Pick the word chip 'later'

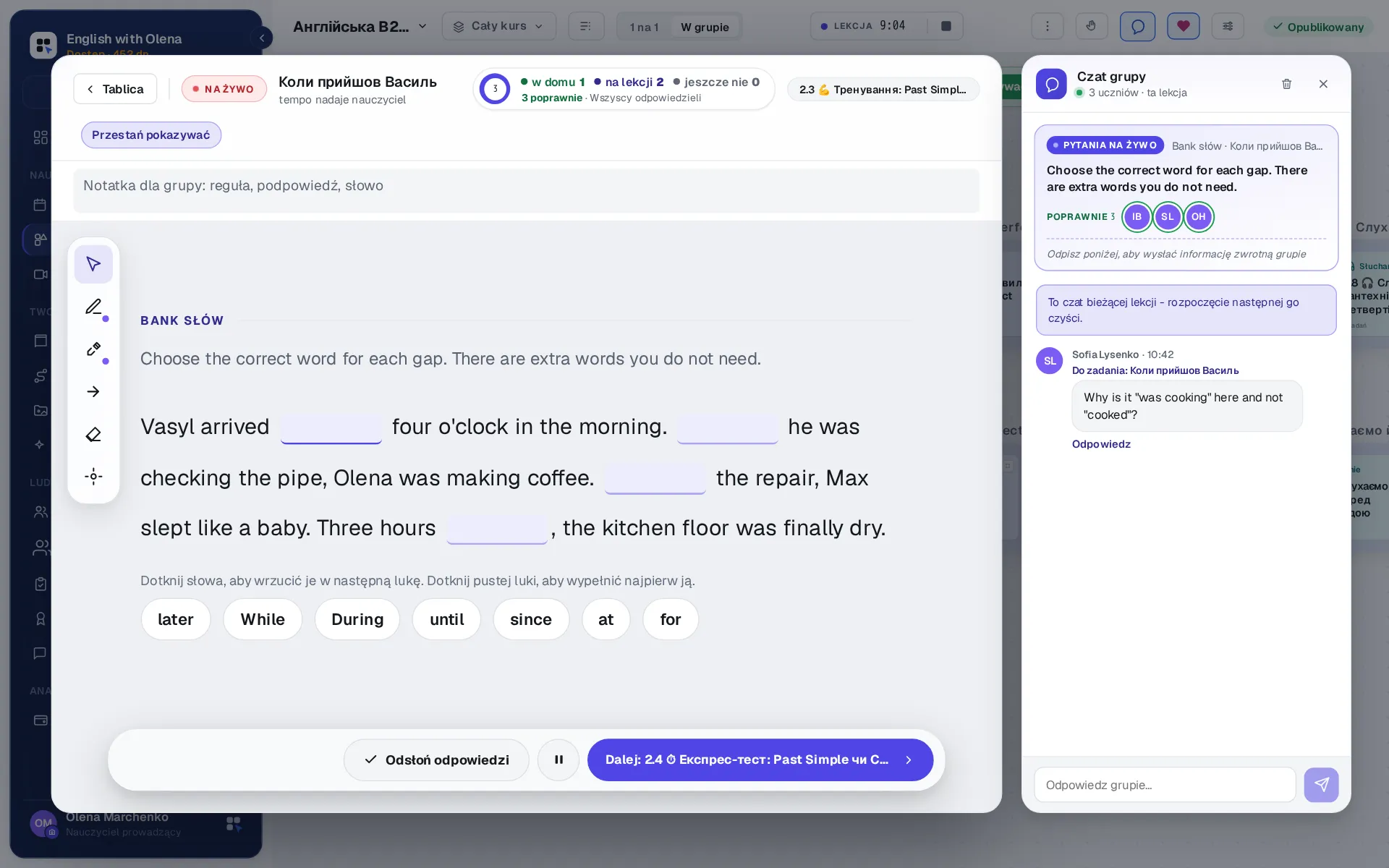click(176, 619)
